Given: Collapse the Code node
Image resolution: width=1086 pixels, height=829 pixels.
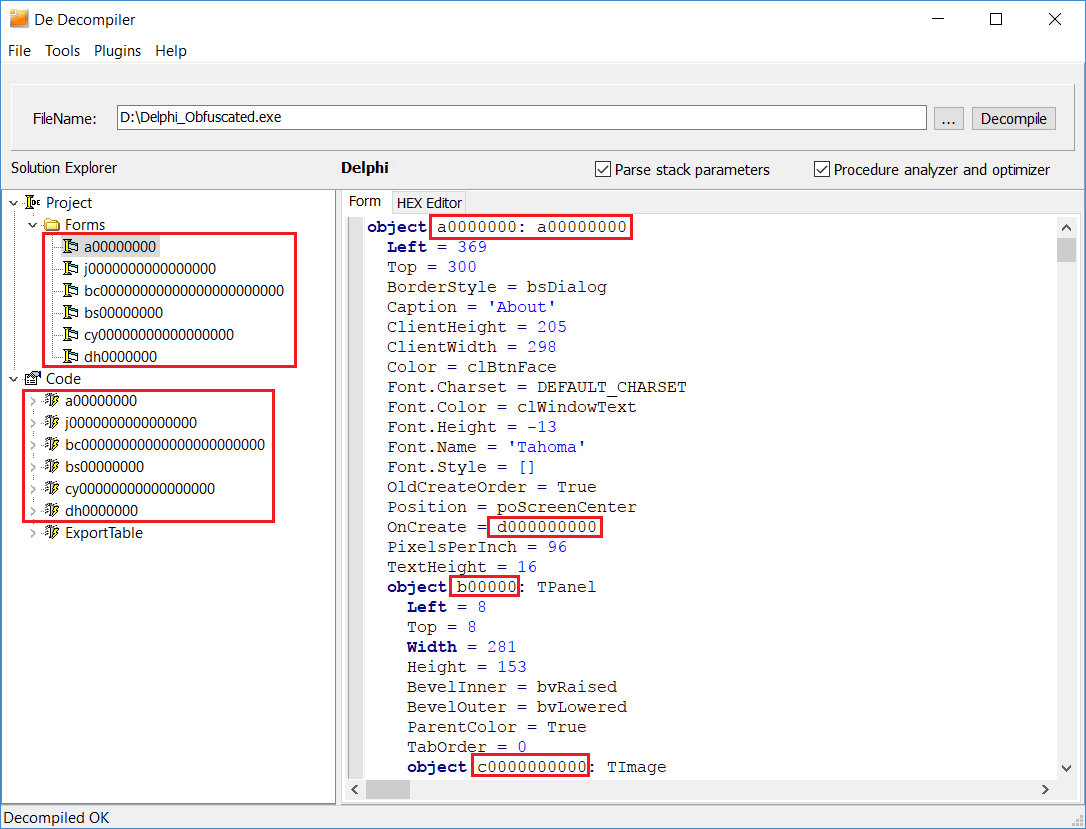Looking at the screenshot, I should click(x=13, y=379).
